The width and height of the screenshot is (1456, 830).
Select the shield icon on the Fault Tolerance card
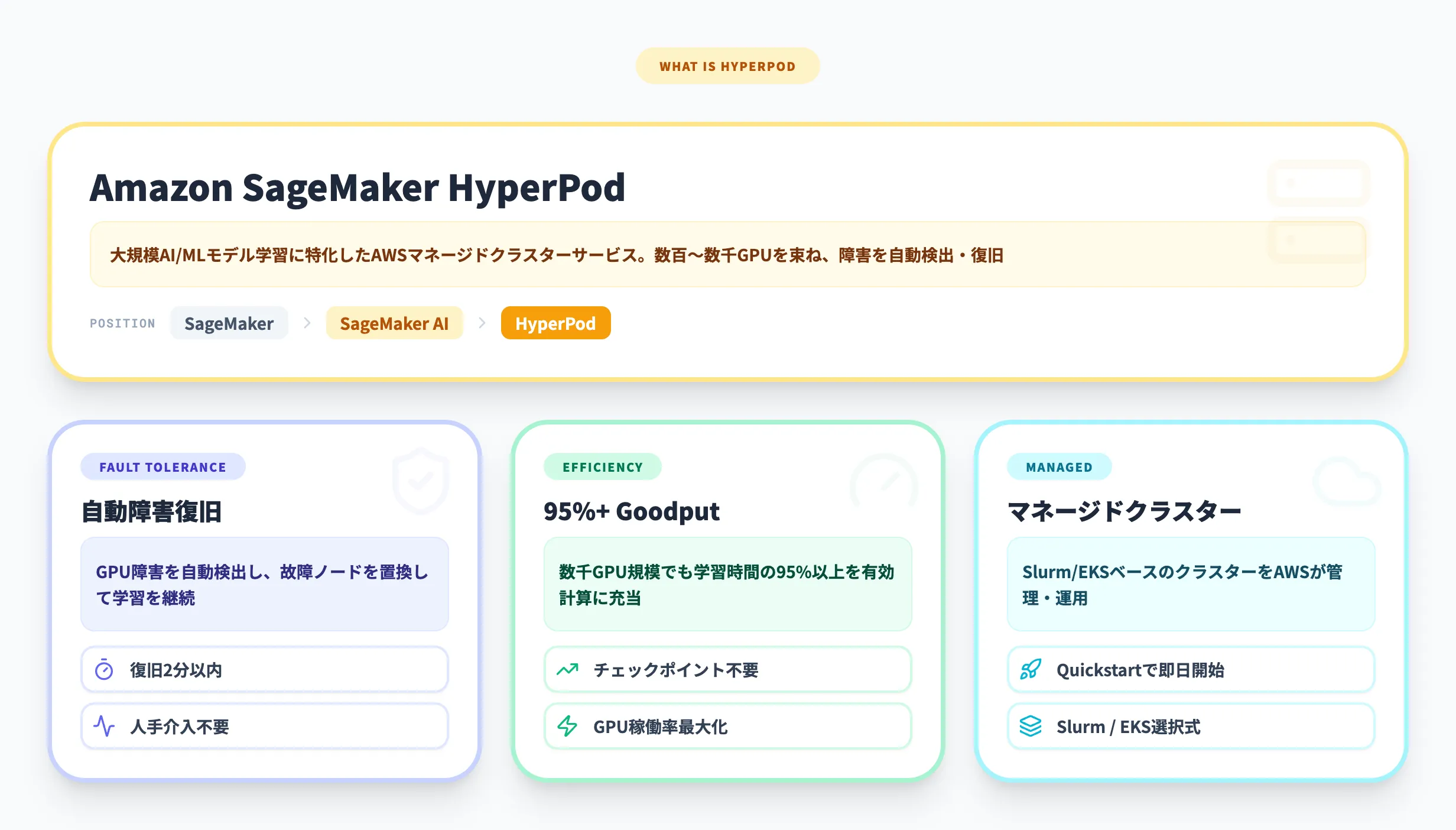point(420,480)
